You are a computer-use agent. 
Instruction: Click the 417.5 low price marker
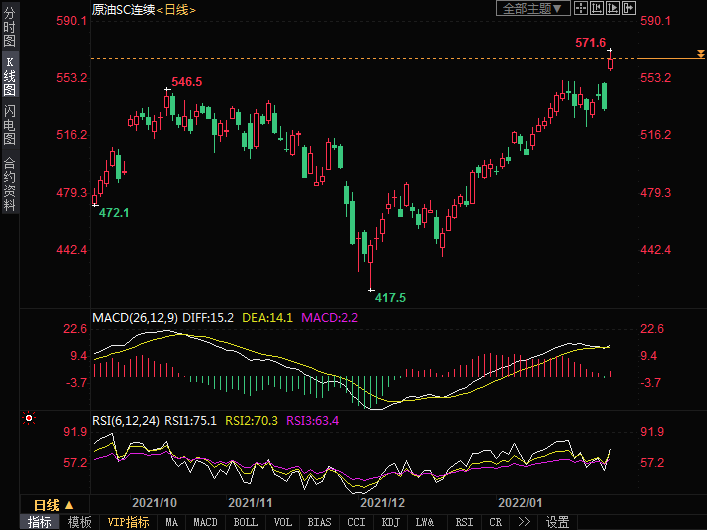coord(389,297)
